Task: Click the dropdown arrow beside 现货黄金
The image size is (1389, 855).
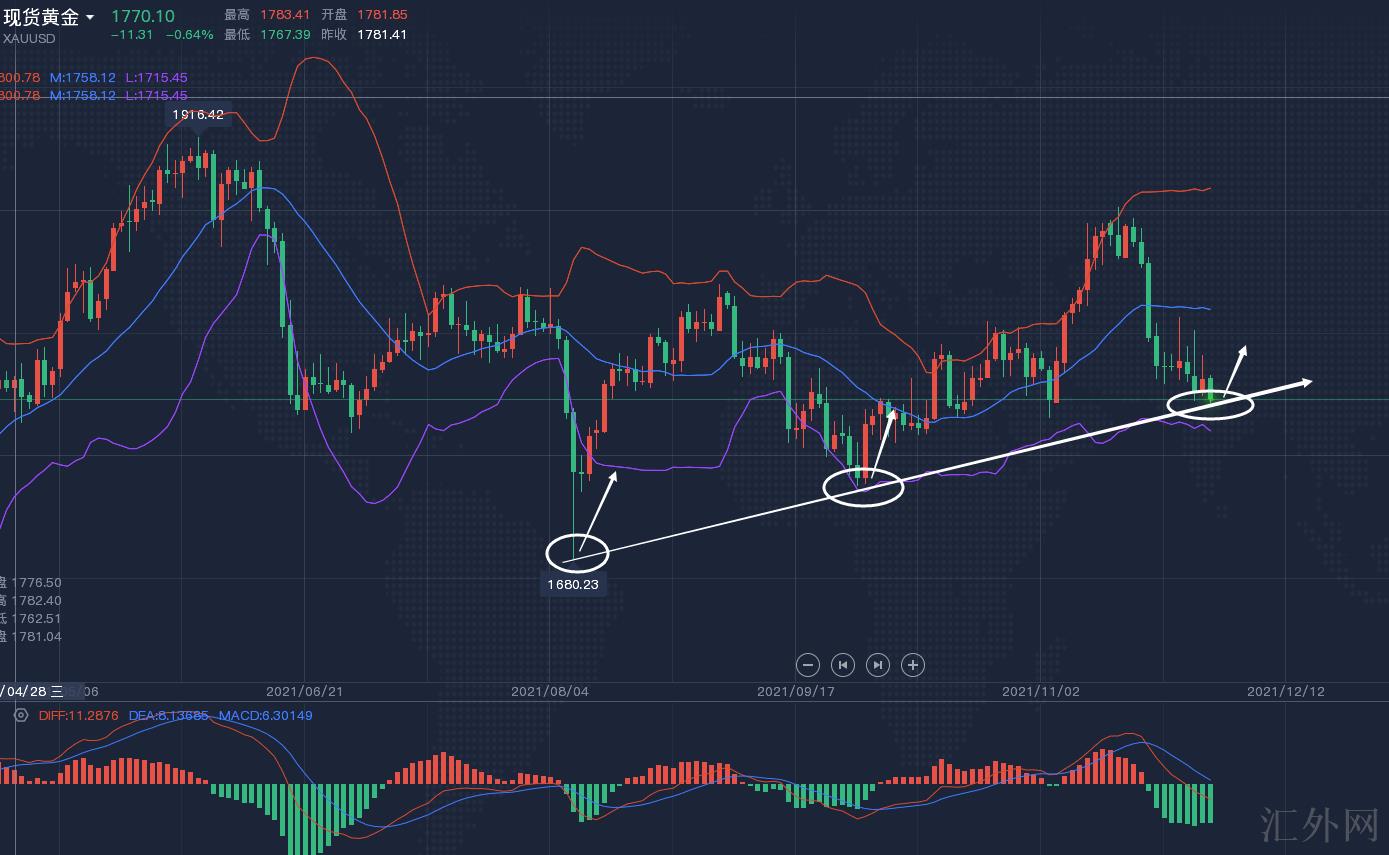Action: point(90,18)
